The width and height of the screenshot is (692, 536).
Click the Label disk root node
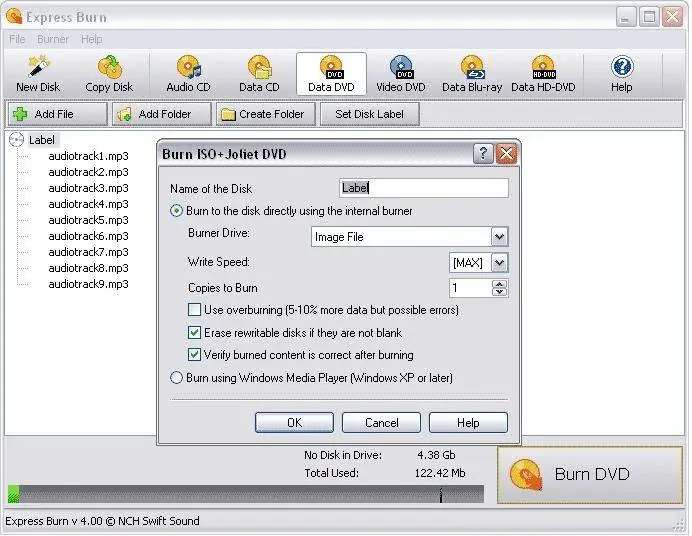42,140
